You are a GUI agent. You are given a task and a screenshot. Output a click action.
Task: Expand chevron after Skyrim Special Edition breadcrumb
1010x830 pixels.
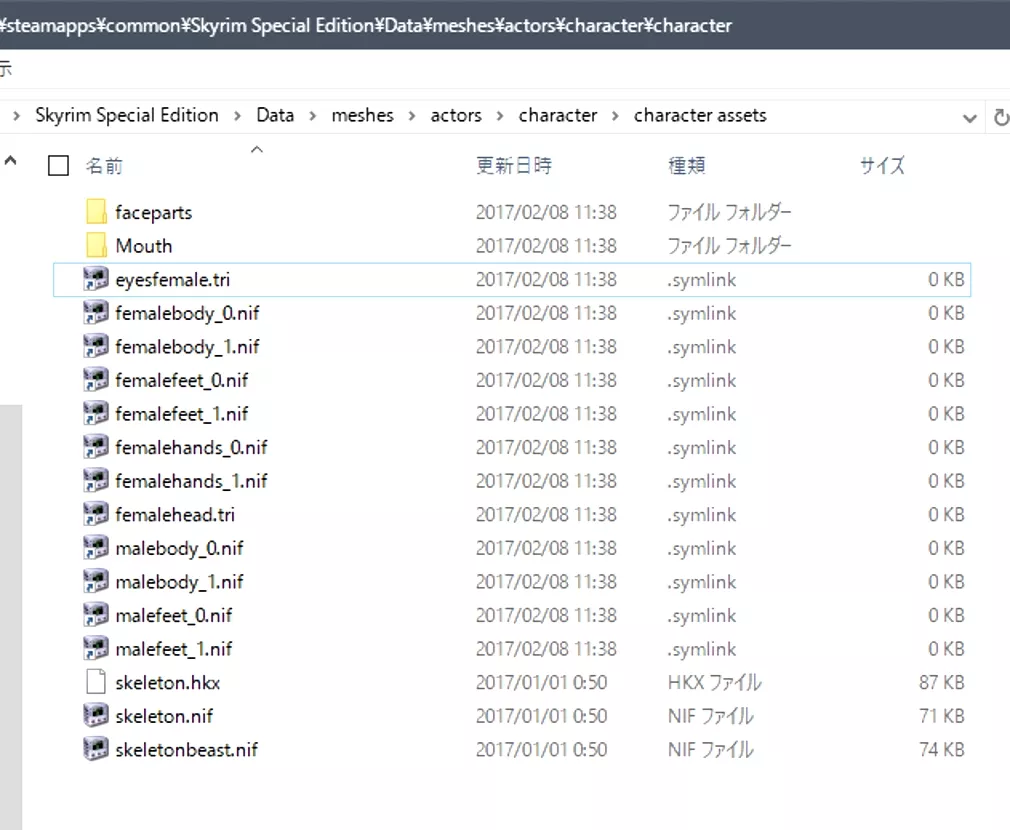(238, 116)
